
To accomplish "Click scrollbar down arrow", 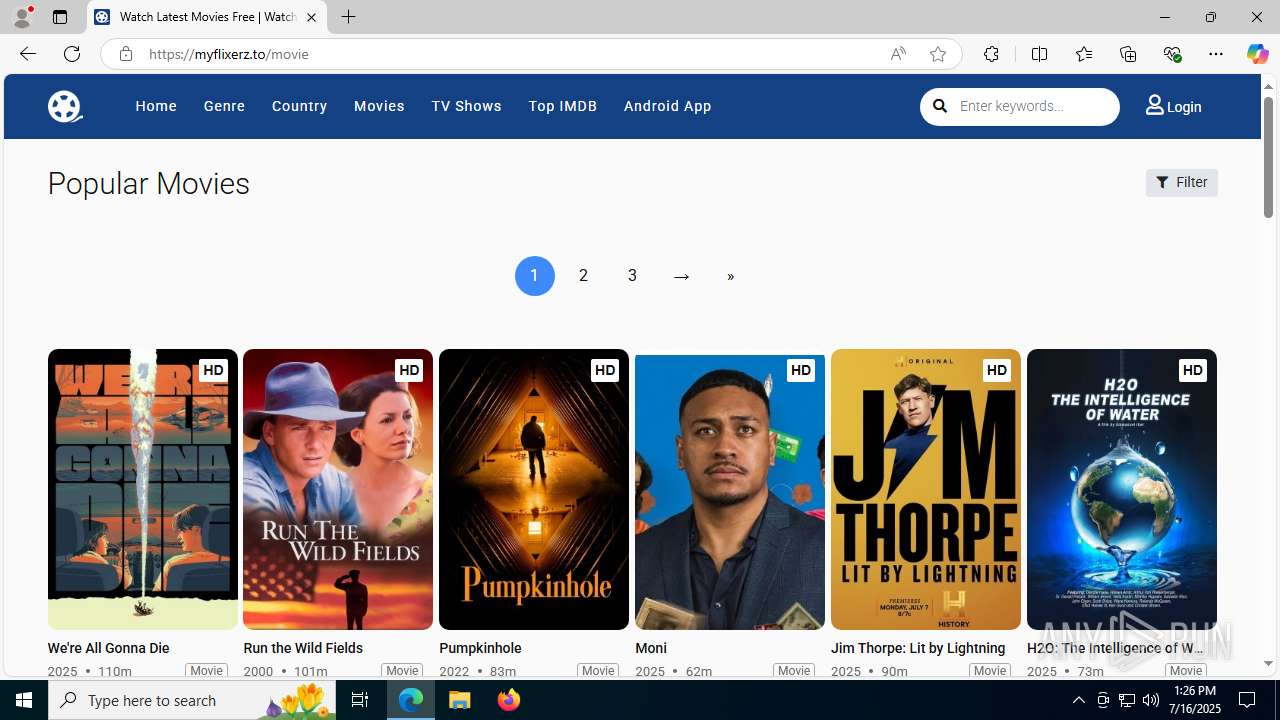I will click(x=1268, y=664).
